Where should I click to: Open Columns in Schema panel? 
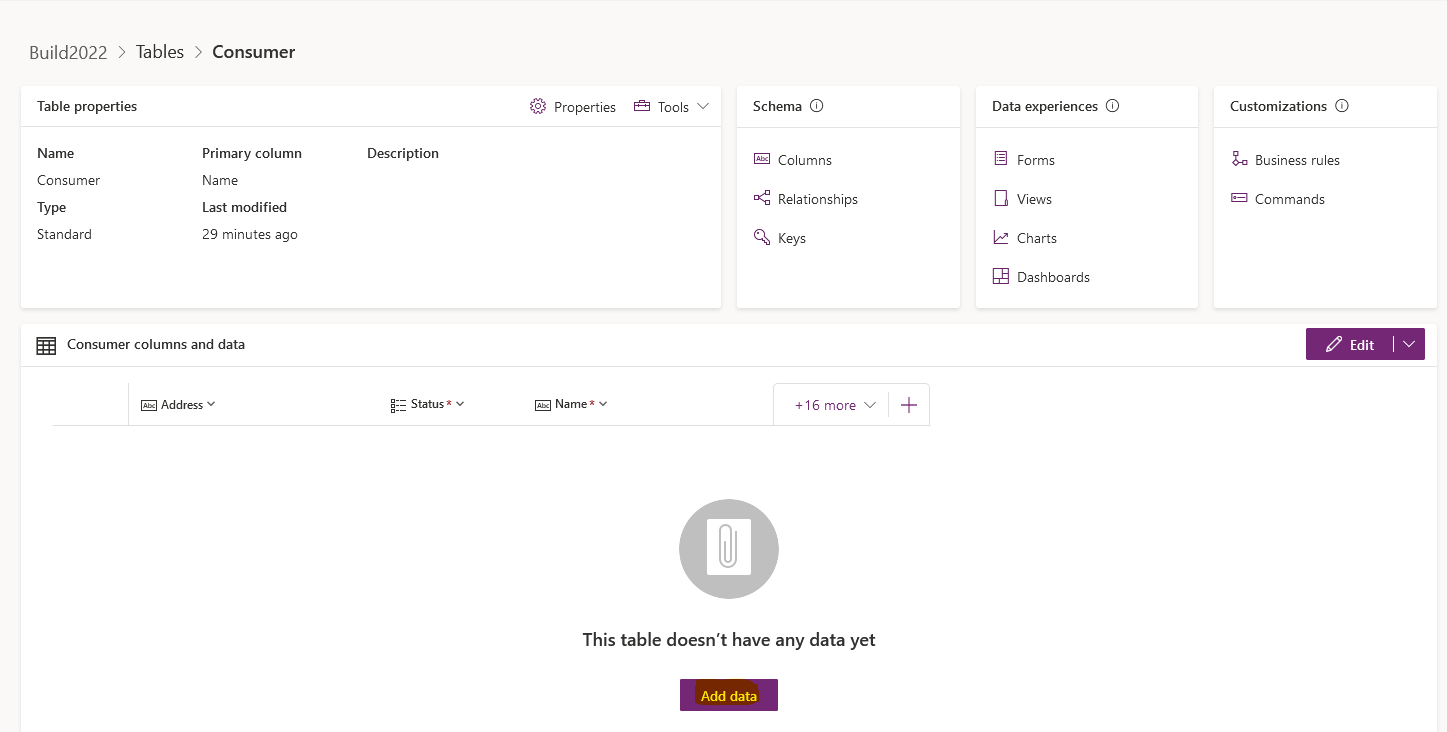point(804,160)
